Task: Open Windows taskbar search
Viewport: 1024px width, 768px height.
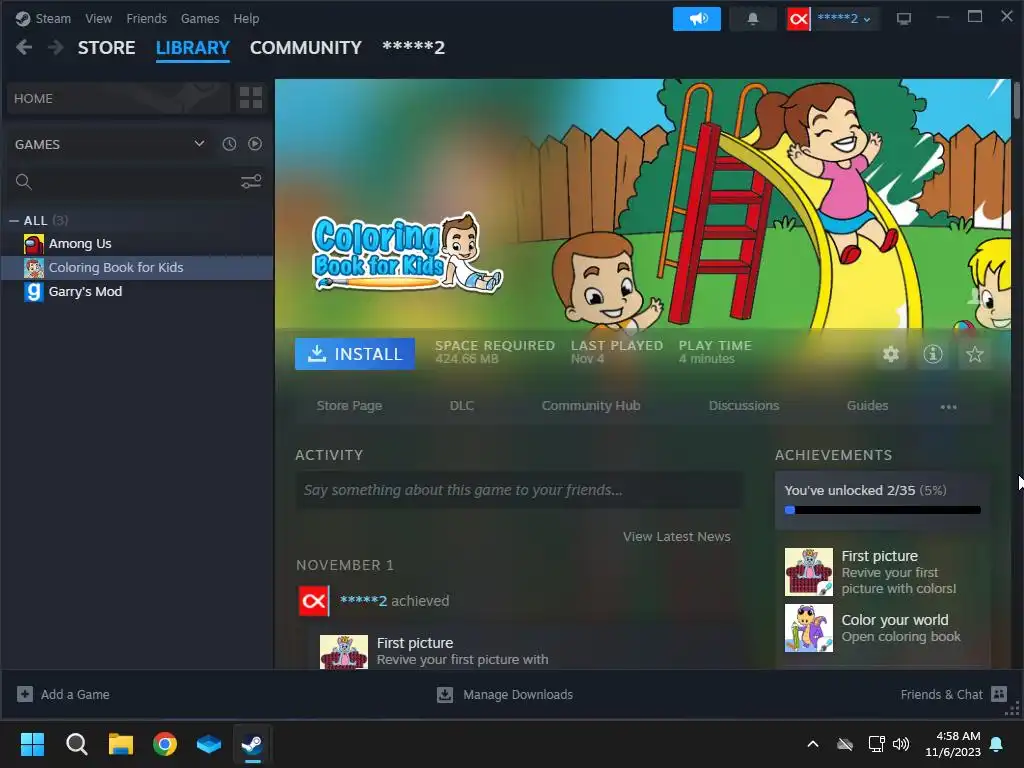Action: (76, 744)
